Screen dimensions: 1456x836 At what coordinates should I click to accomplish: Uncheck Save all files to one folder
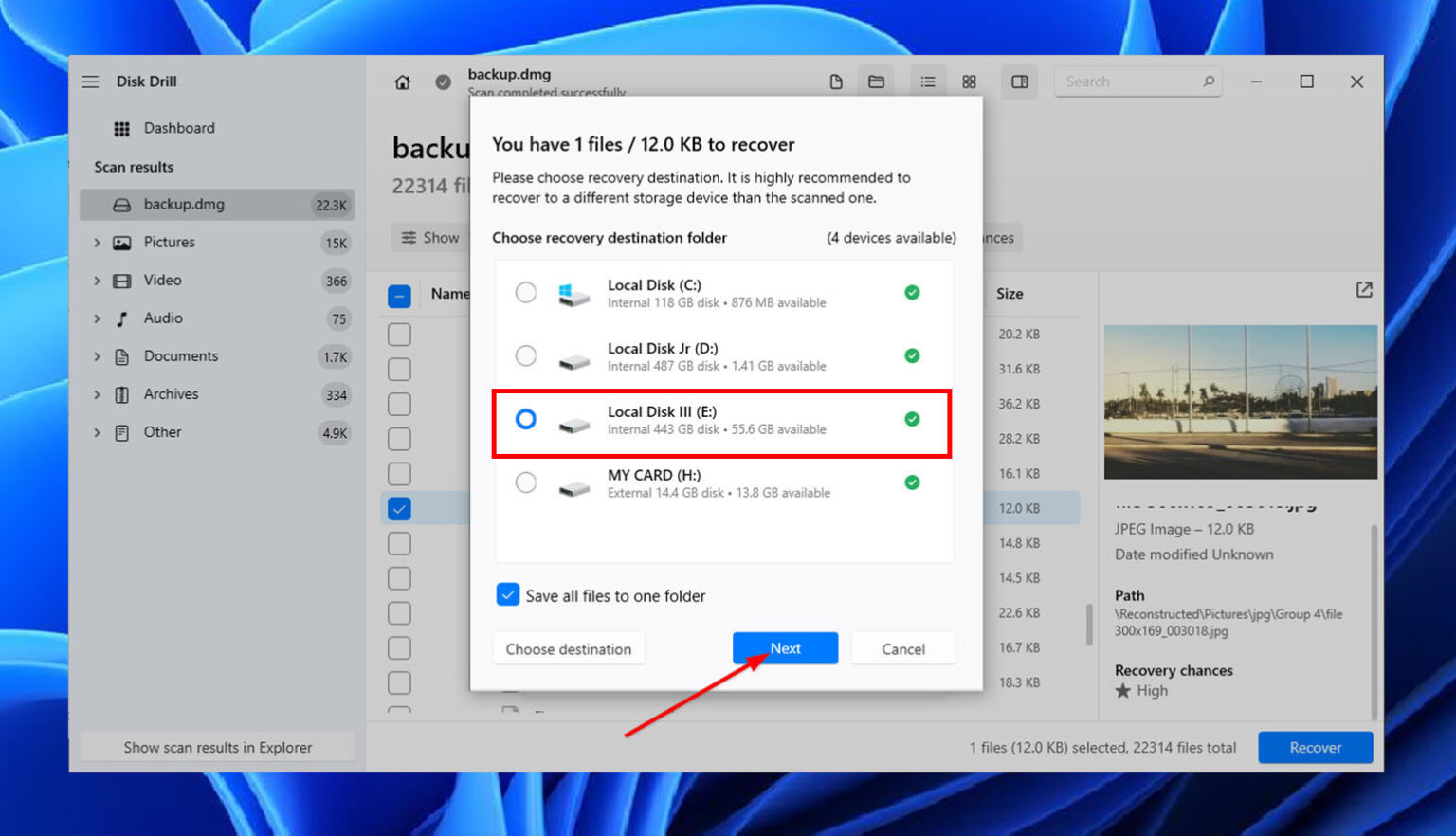click(x=508, y=594)
